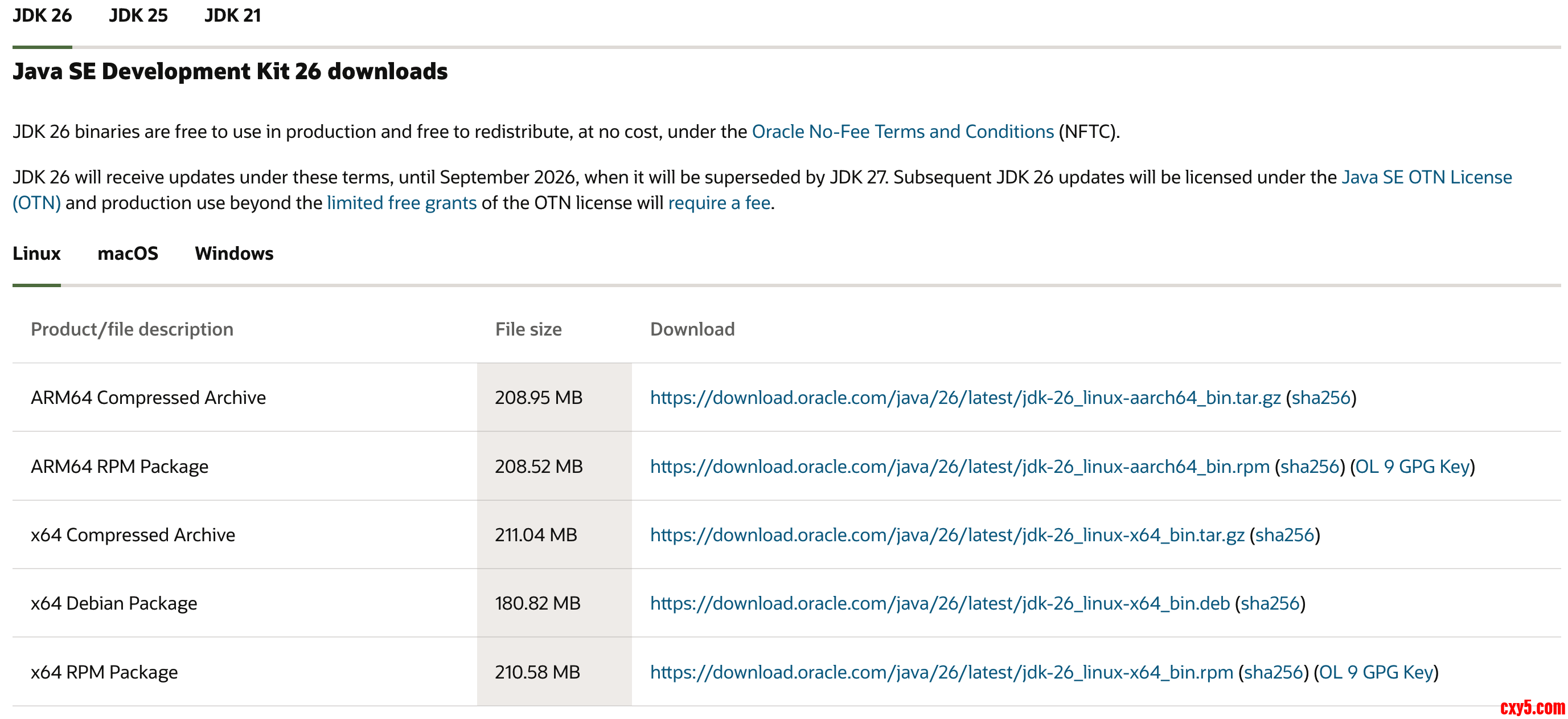The width and height of the screenshot is (1568, 719).
Task: Open the macOS downloads tab
Action: point(128,254)
